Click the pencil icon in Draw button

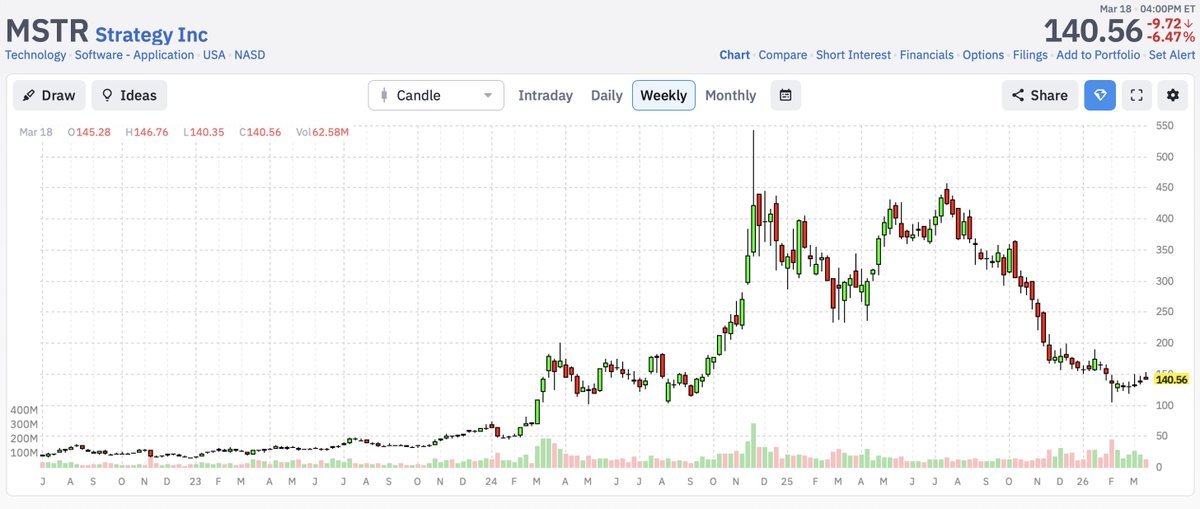tap(29, 95)
